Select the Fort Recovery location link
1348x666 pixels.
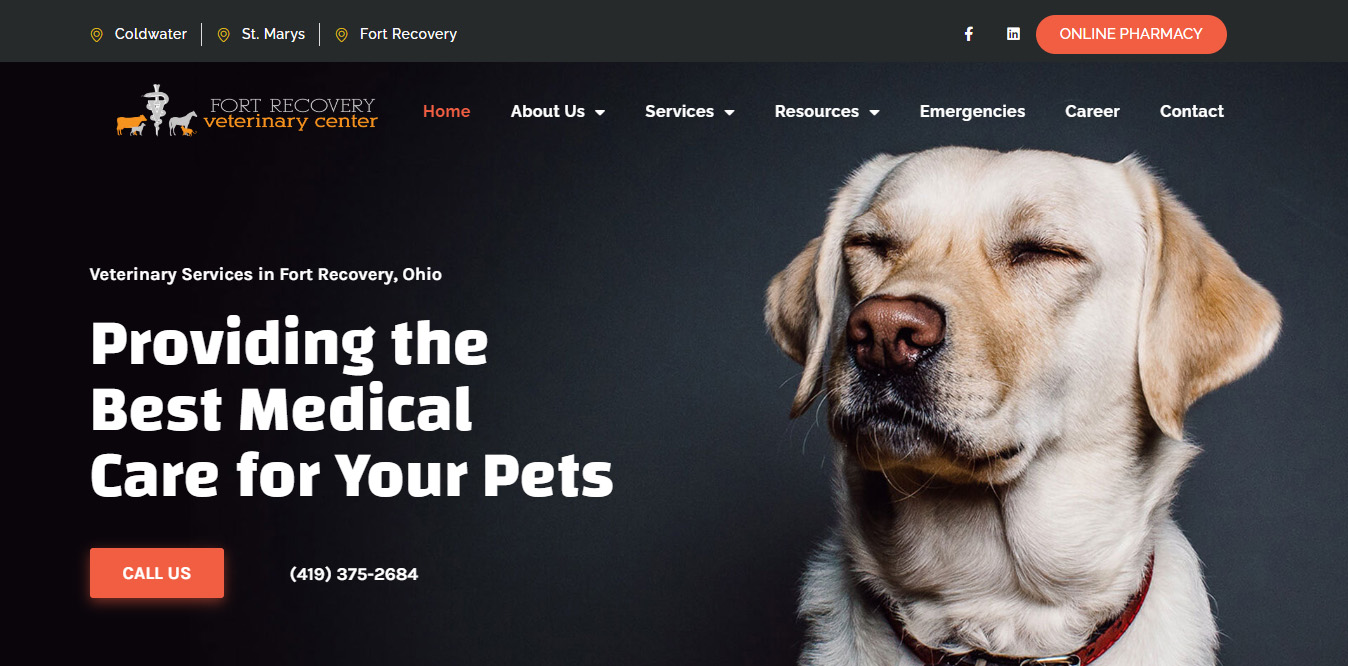click(408, 34)
